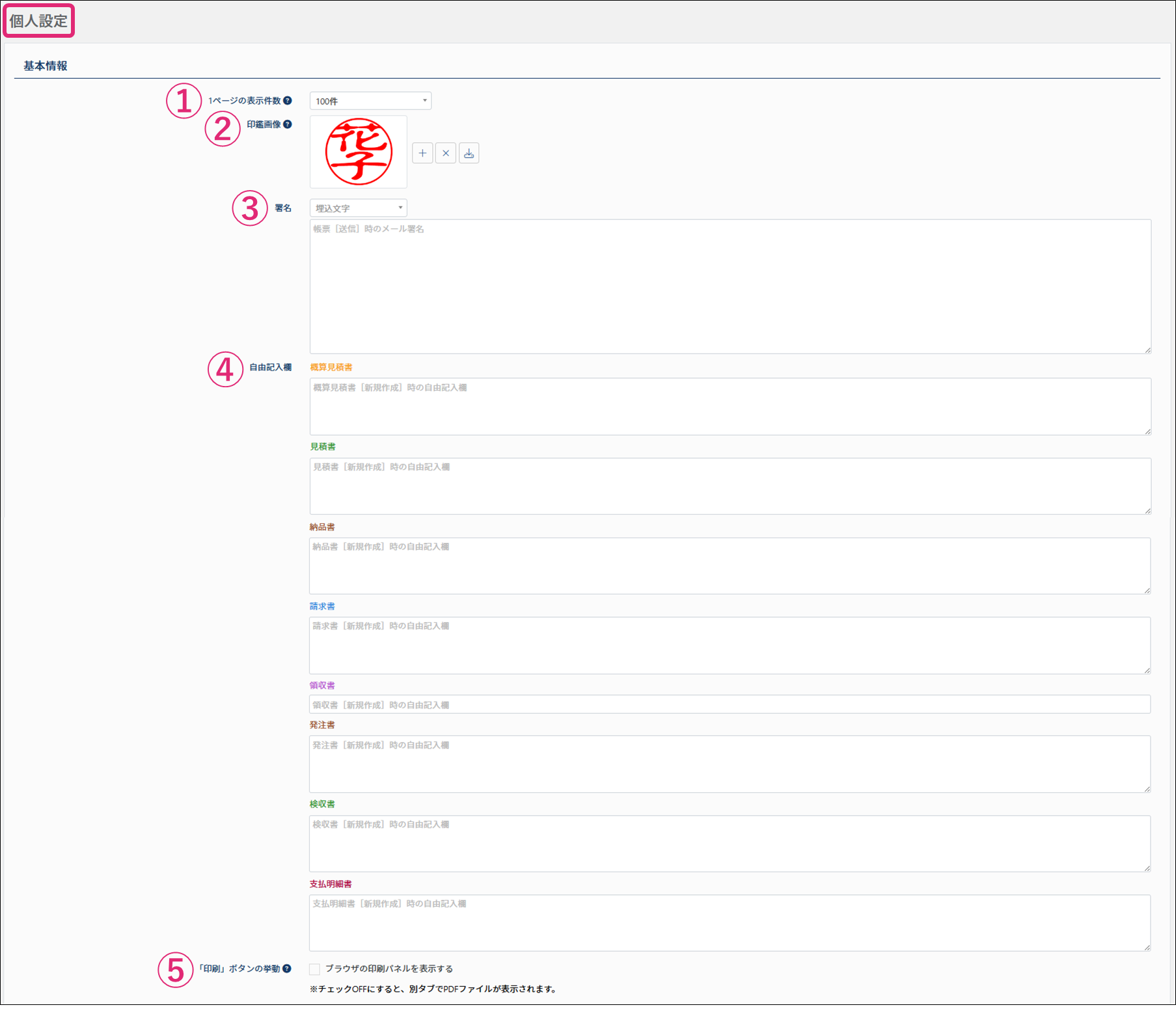
Task: Click the 支払明細書 free entry textarea
Action: 730,923
